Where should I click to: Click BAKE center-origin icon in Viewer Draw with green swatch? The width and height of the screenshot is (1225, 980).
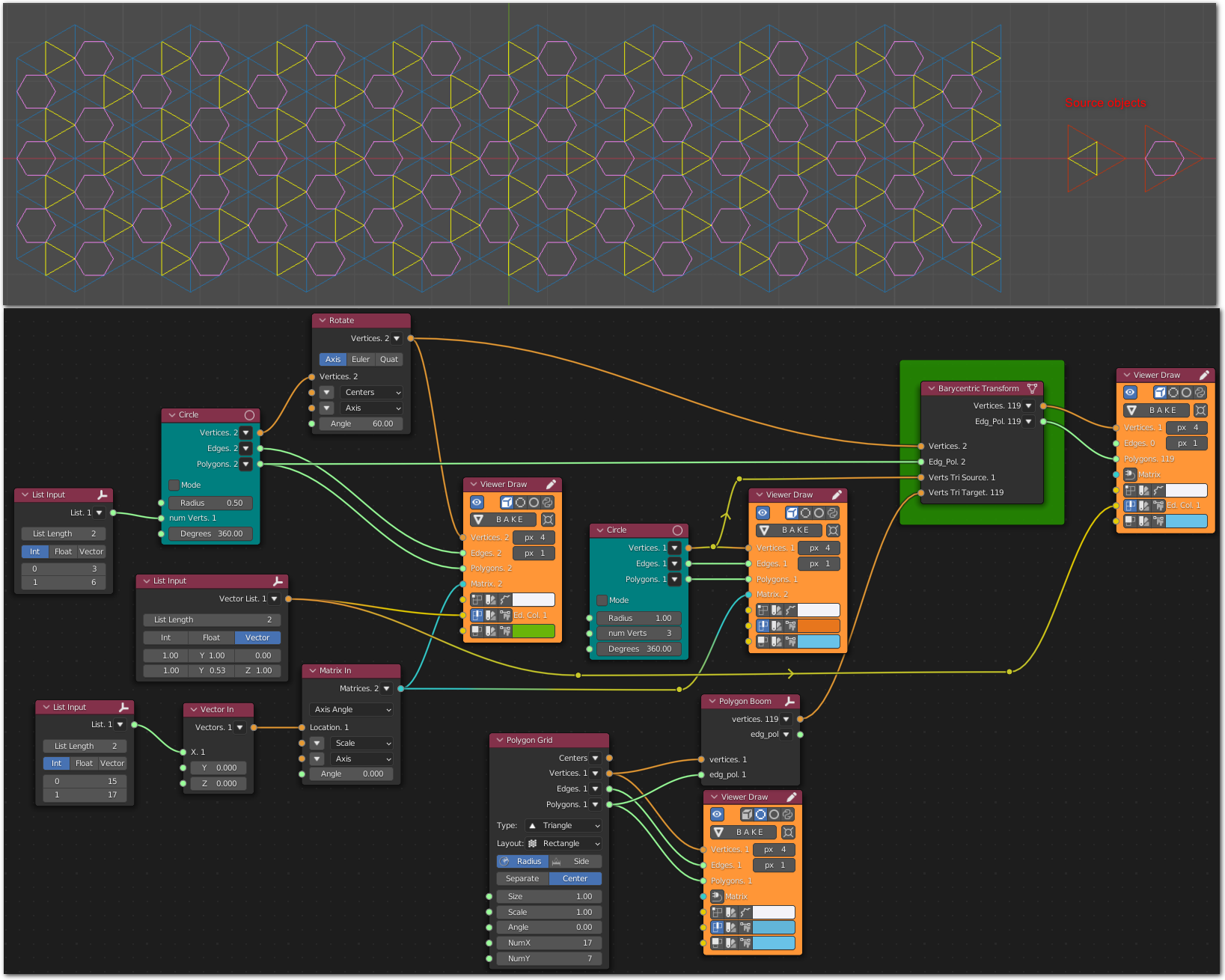point(548,519)
